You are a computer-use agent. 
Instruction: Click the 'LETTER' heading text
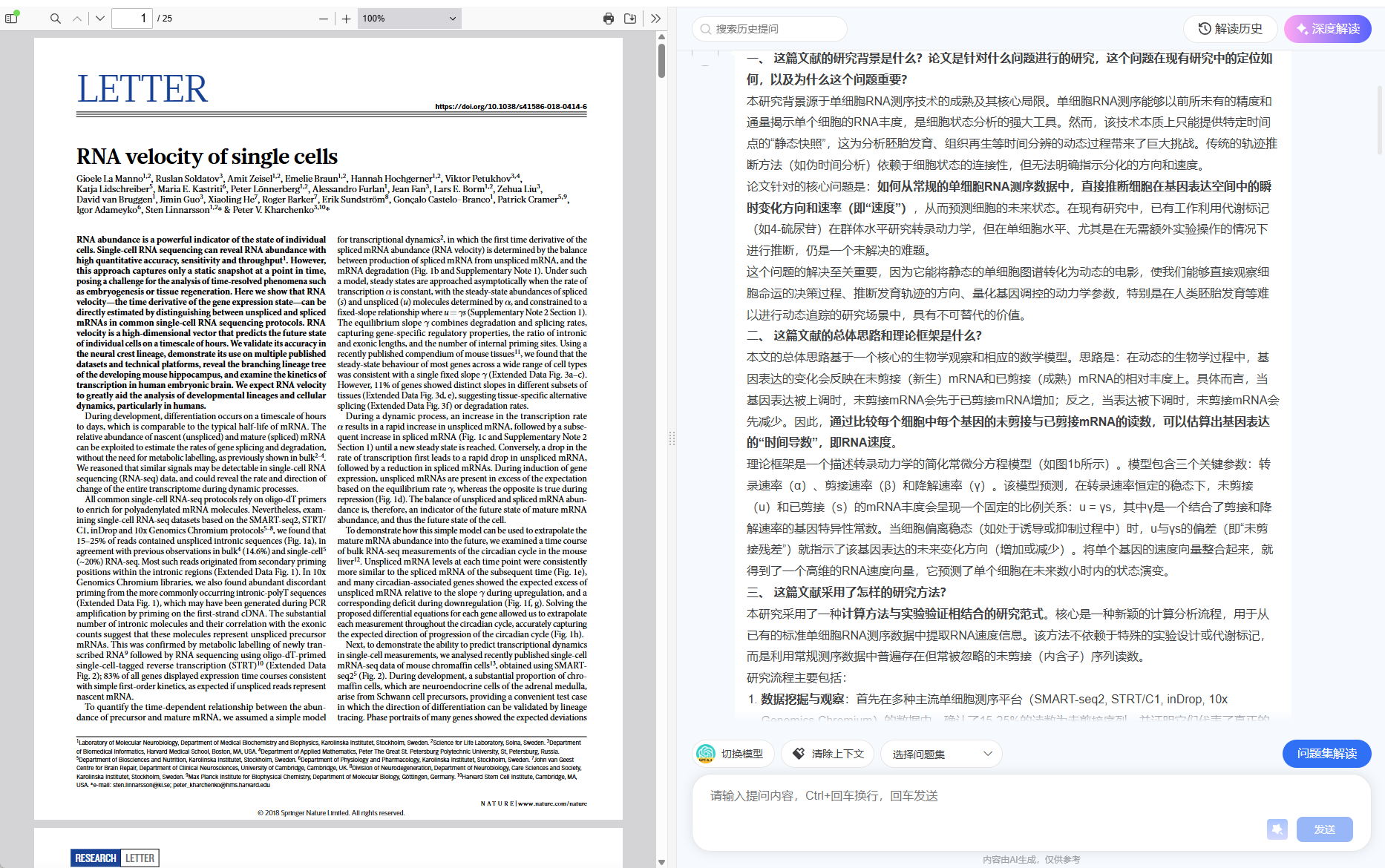pos(143,89)
